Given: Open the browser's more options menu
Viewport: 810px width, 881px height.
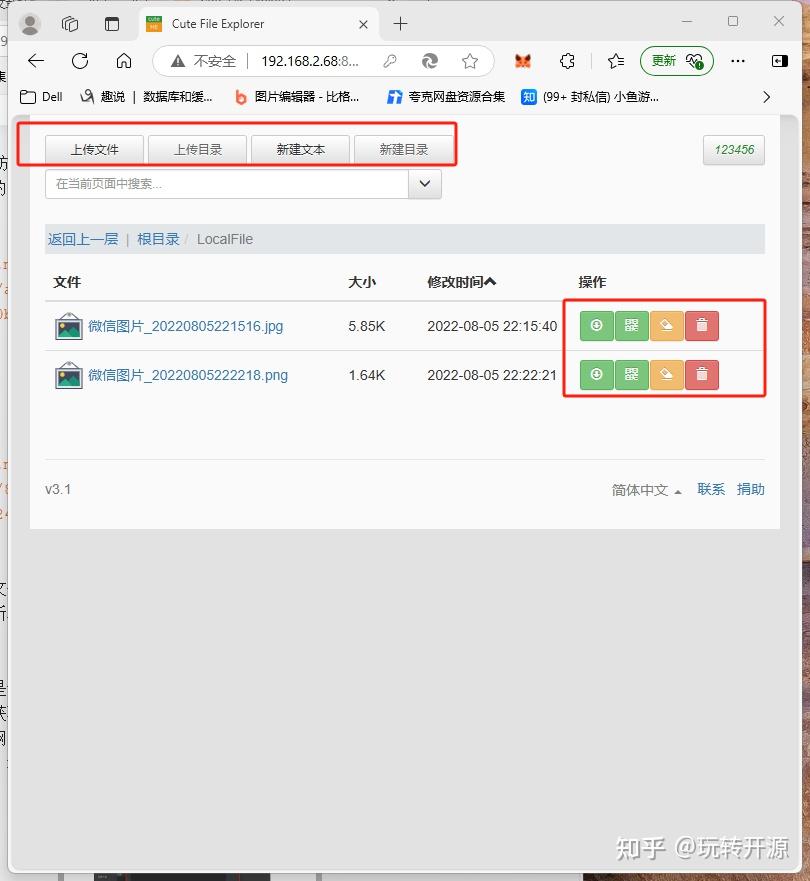Looking at the screenshot, I should 738,61.
